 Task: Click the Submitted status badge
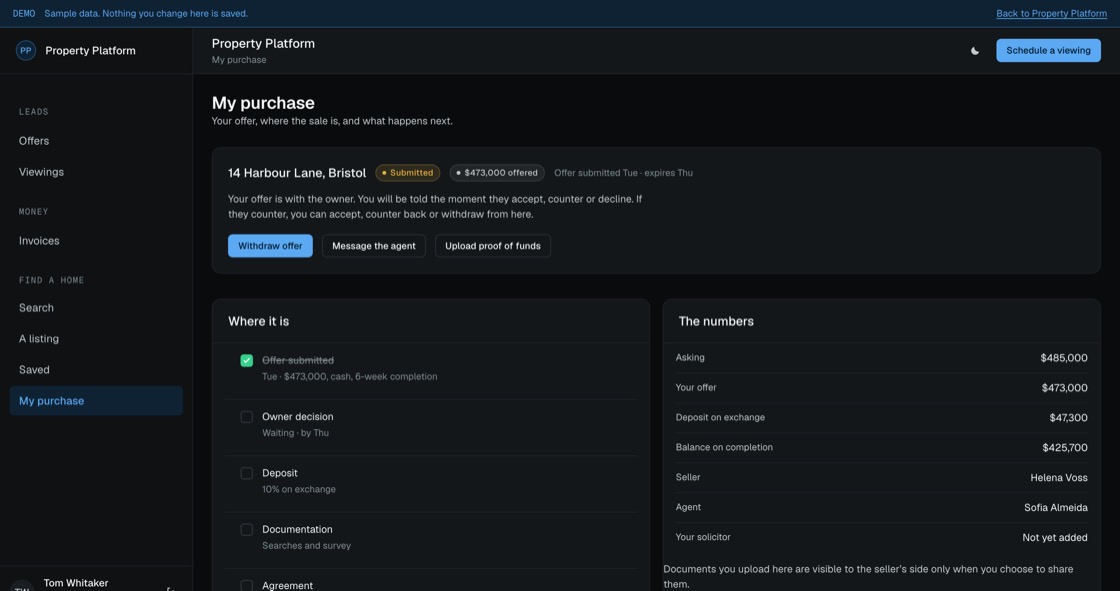(408, 173)
